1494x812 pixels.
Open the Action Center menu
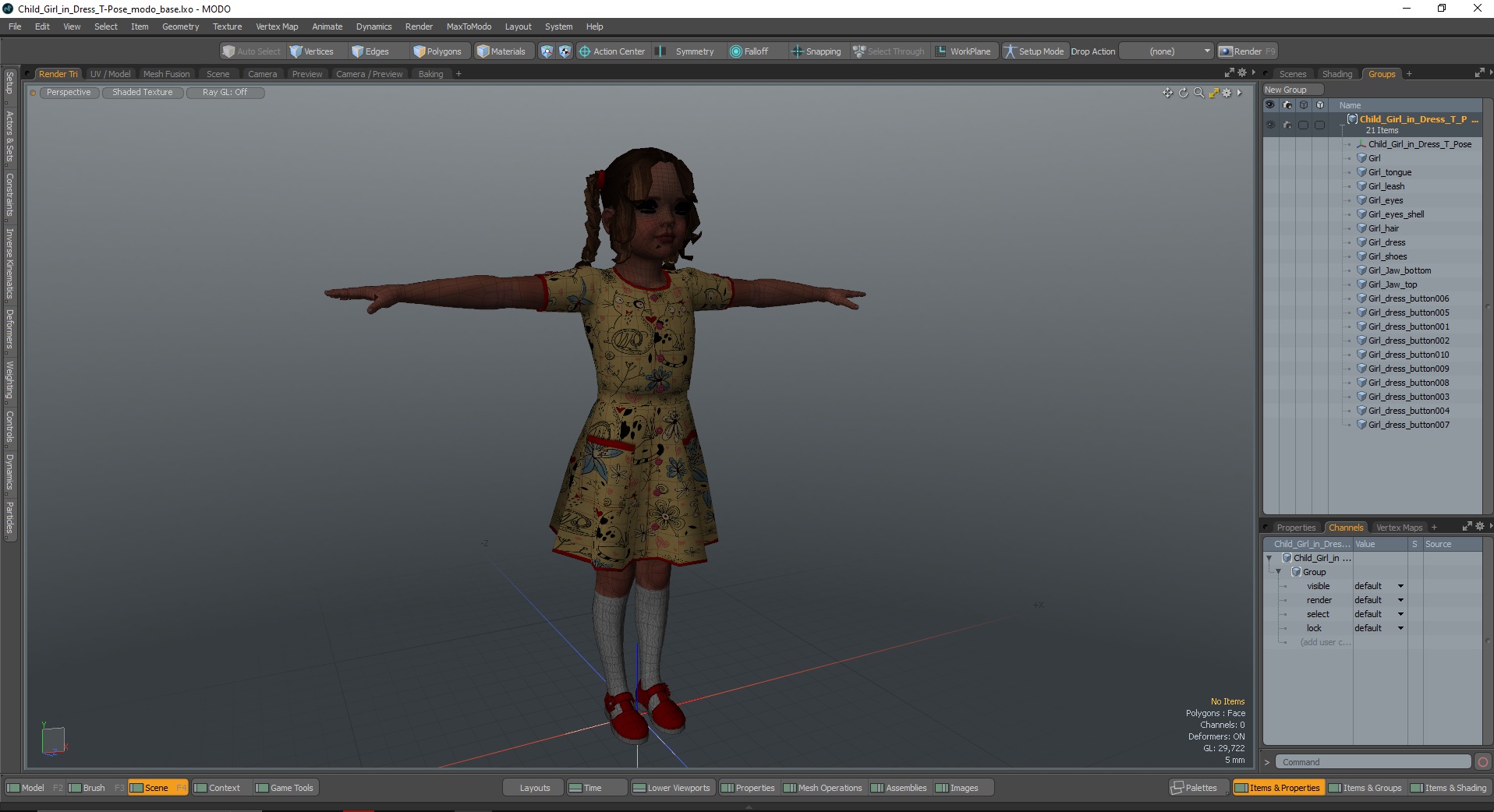coord(612,51)
